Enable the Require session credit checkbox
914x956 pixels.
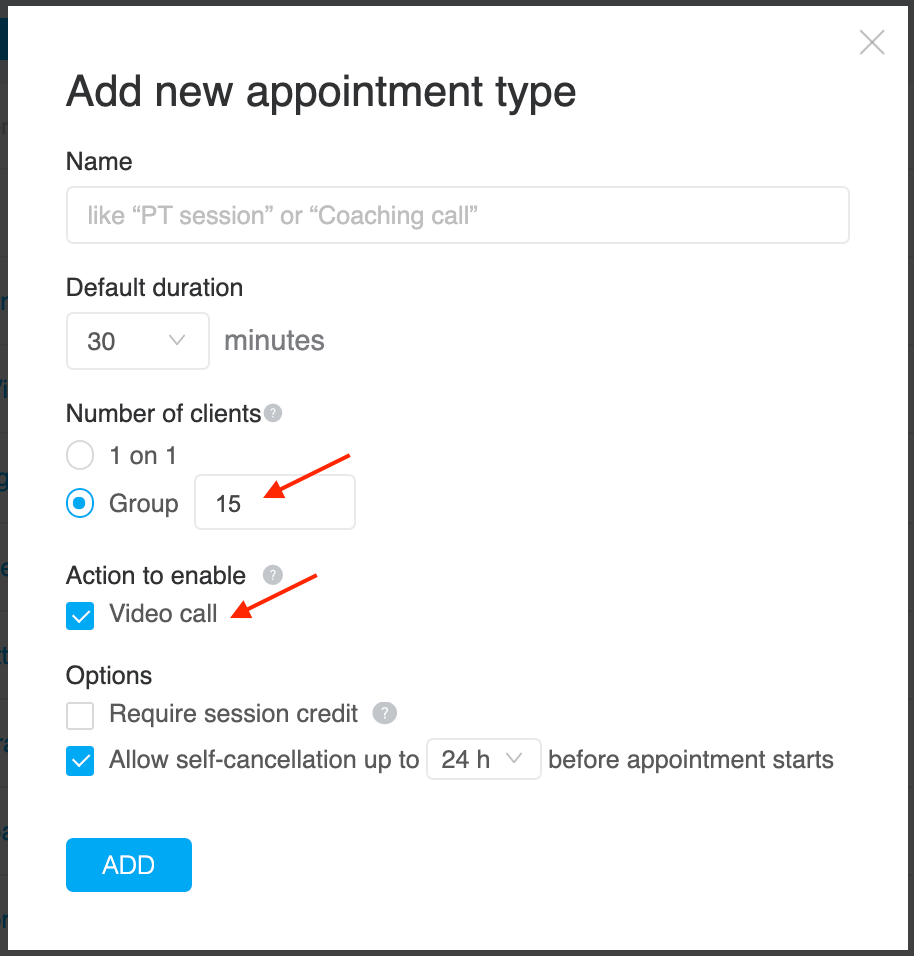(x=80, y=715)
